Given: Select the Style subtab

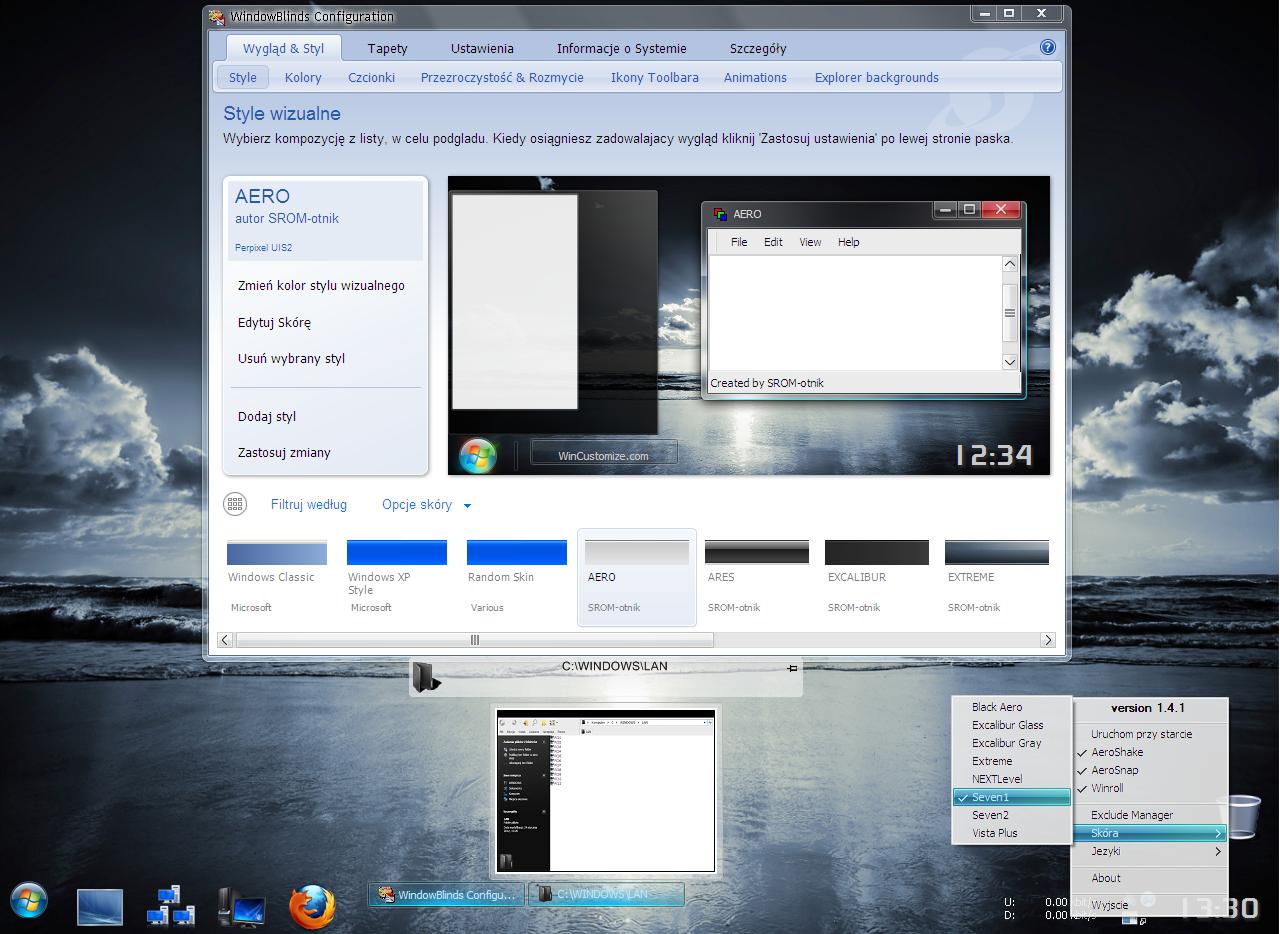Looking at the screenshot, I should (x=243, y=77).
